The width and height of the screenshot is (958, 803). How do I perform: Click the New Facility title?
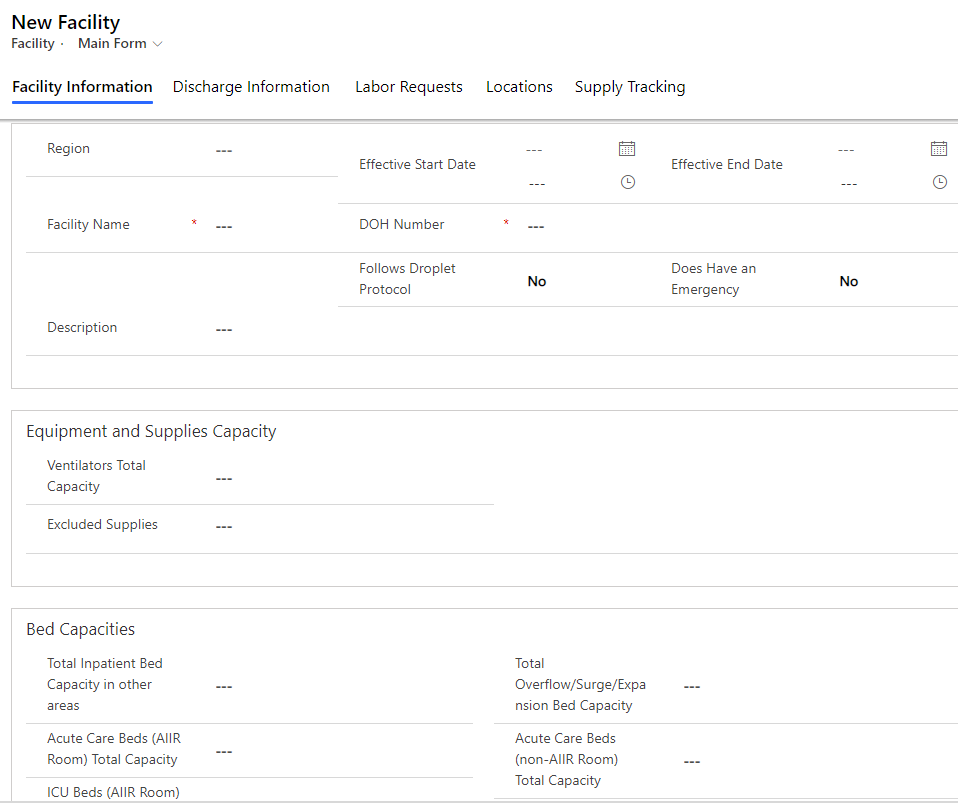pos(66,22)
